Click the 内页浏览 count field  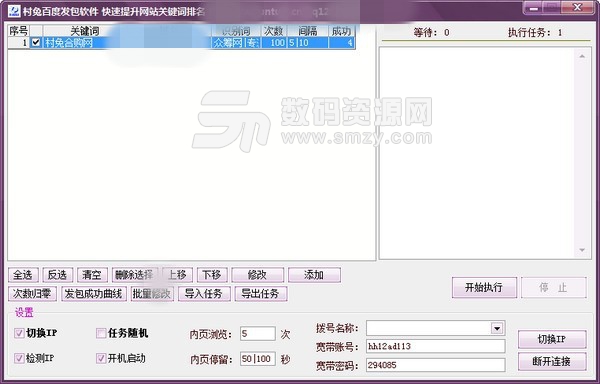click(x=258, y=334)
